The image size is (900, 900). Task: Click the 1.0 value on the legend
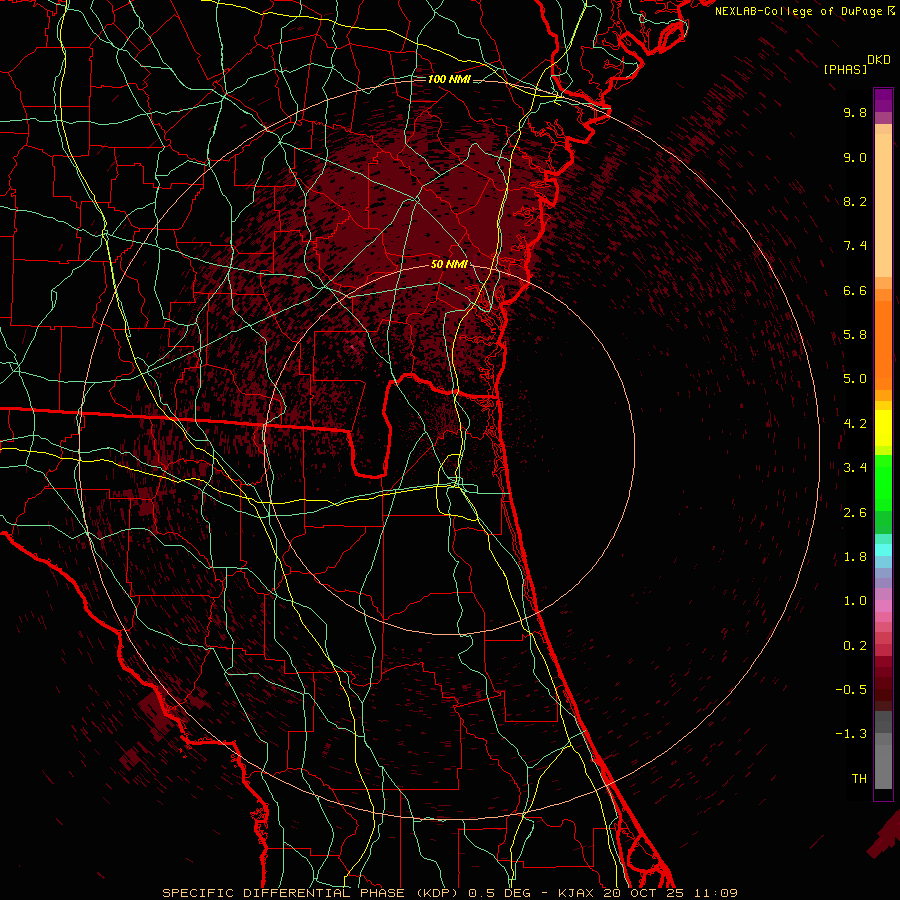855,601
